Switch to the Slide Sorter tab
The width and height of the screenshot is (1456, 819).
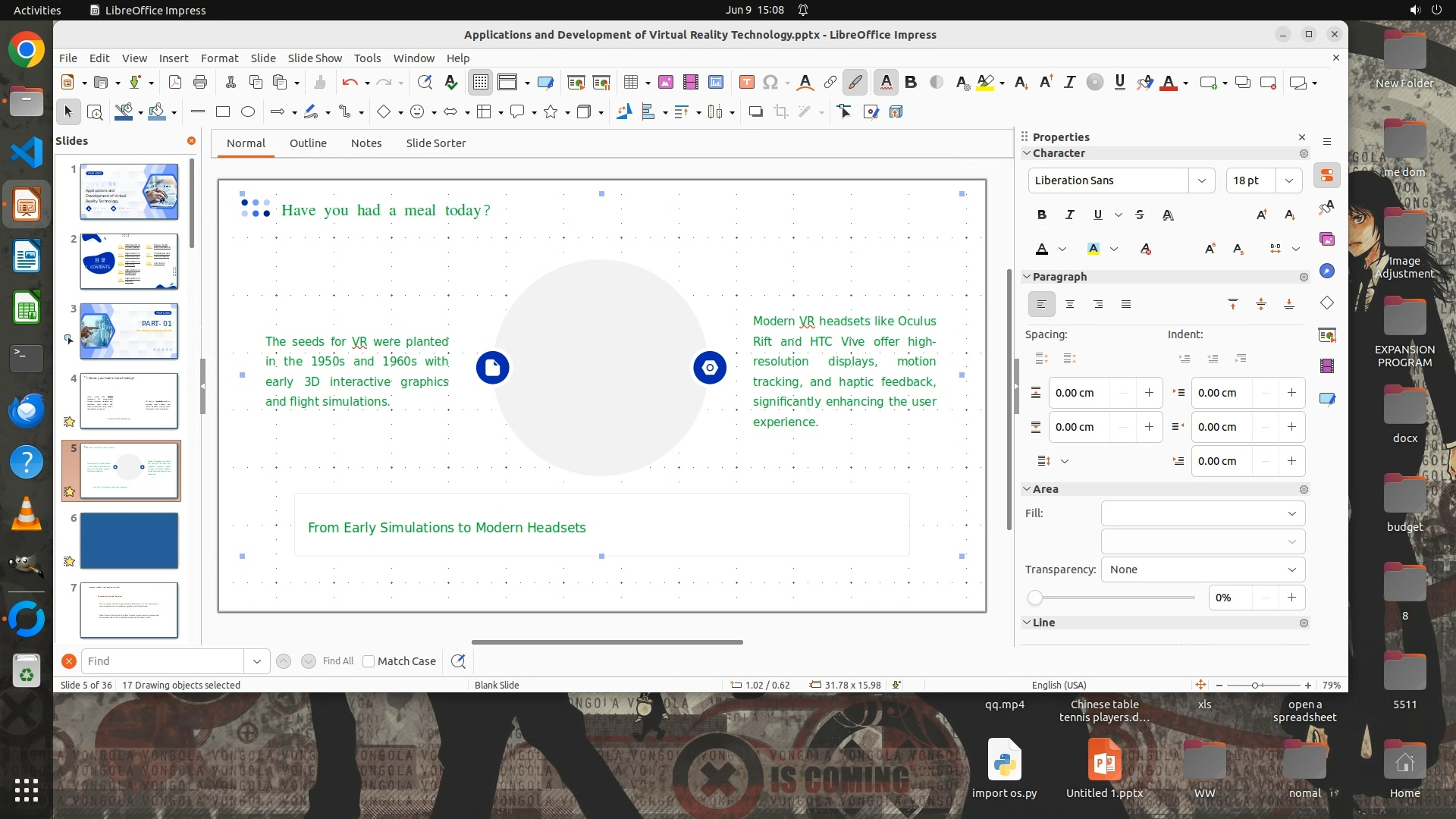click(x=435, y=143)
